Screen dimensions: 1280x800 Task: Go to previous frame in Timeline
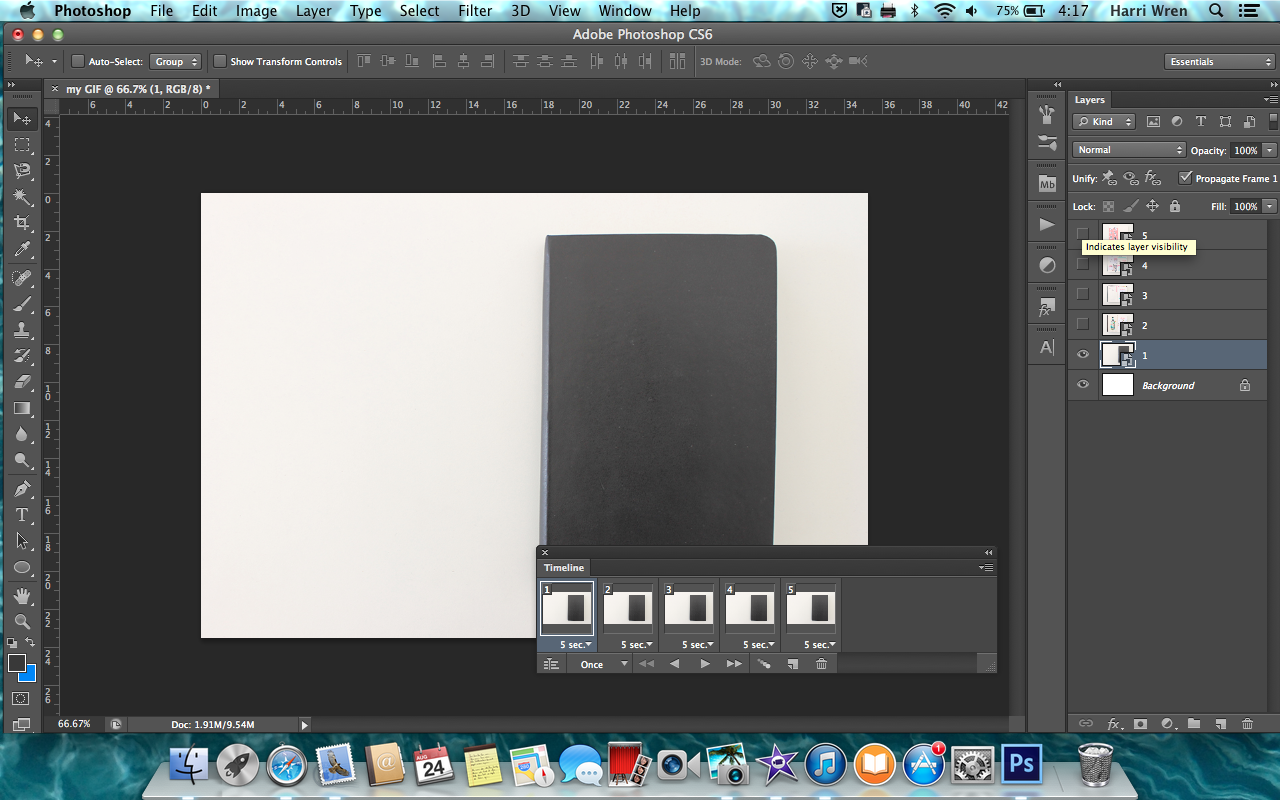coord(674,664)
